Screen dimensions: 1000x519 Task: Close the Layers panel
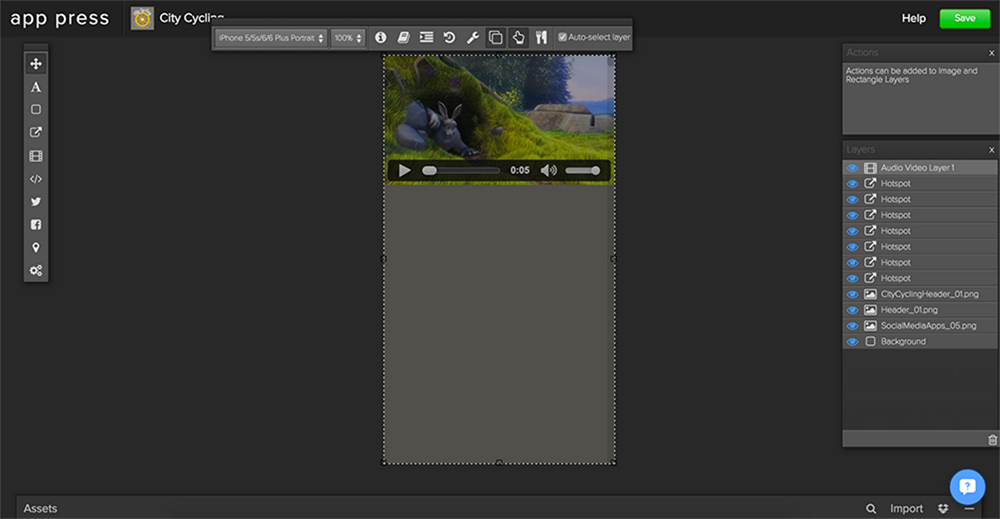coord(992,150)
